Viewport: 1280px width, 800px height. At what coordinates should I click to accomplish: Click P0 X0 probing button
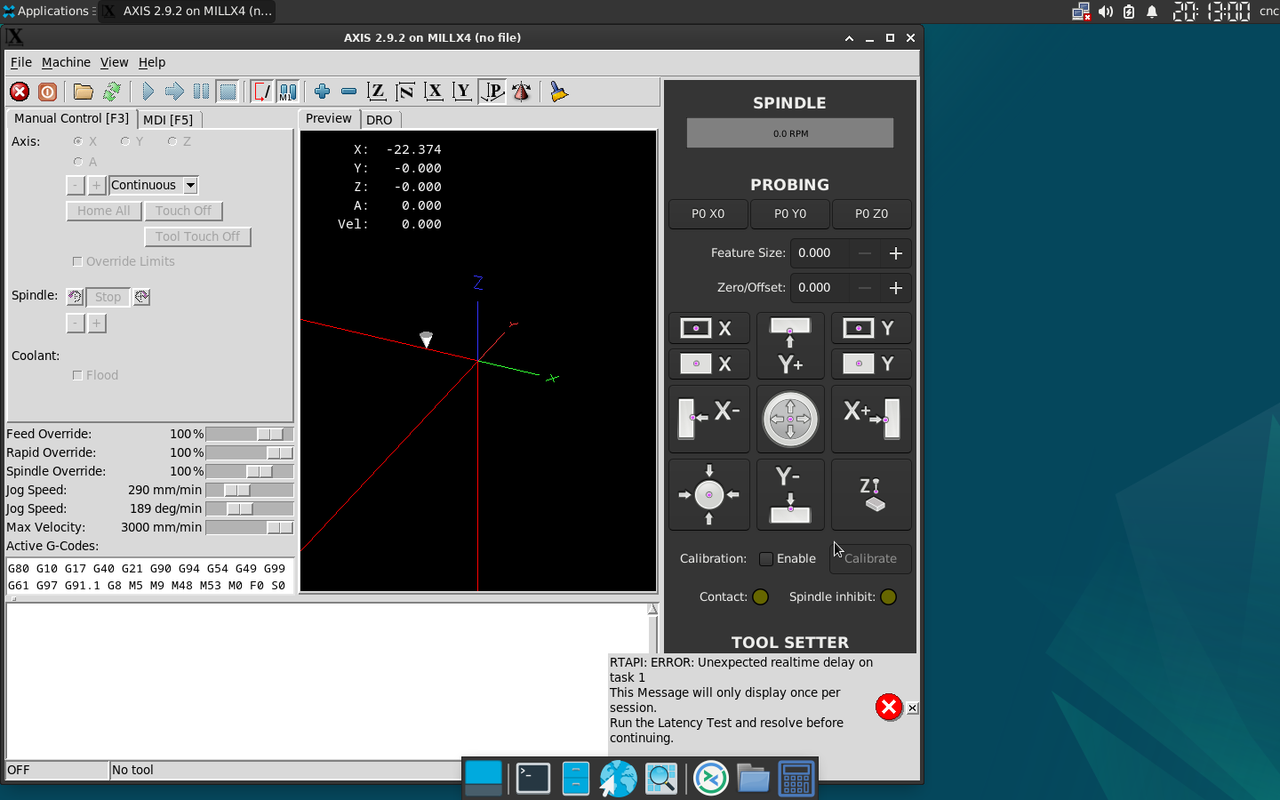tap(708, 214)
